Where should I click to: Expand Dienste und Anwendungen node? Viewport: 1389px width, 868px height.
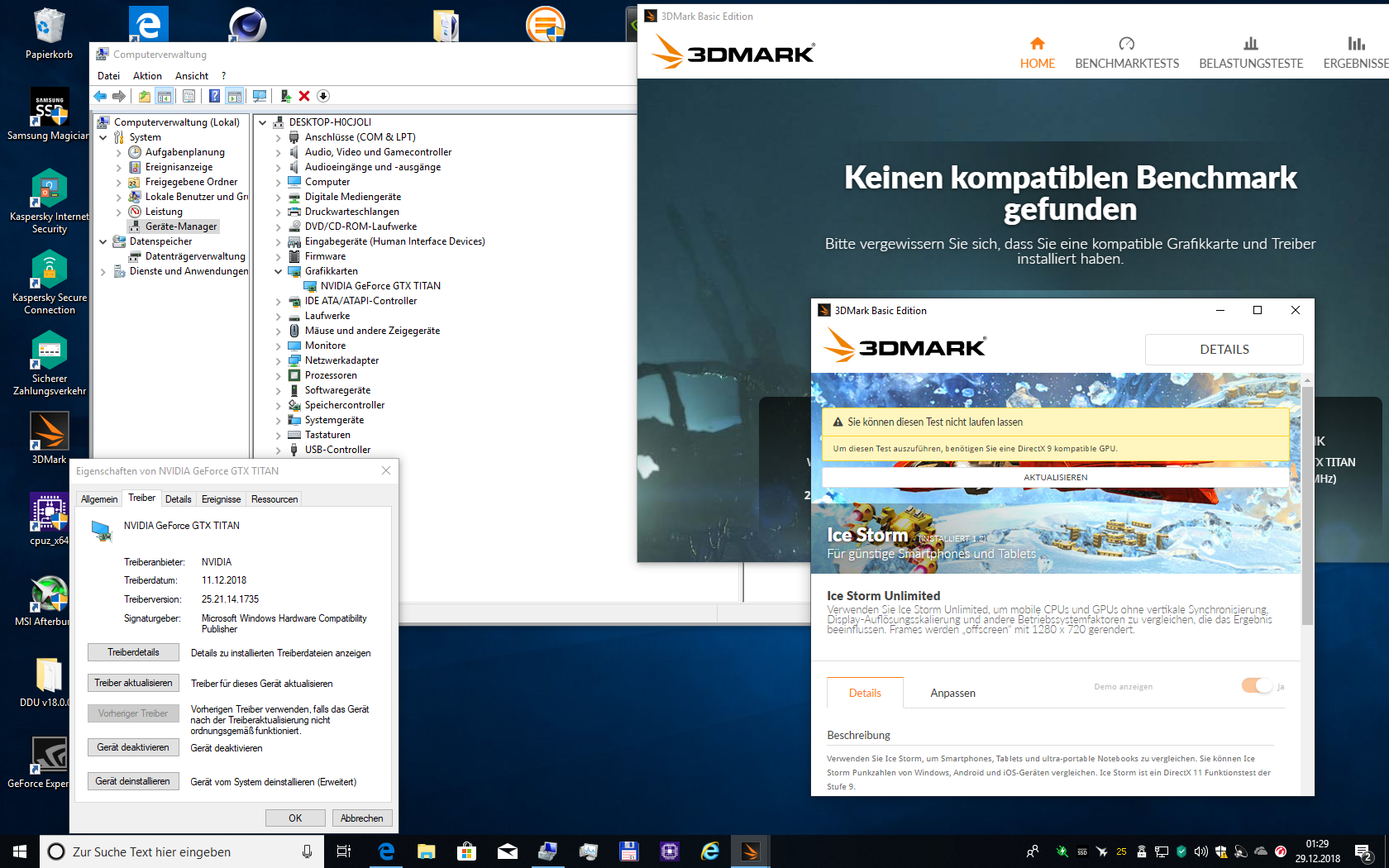point(103,271)
